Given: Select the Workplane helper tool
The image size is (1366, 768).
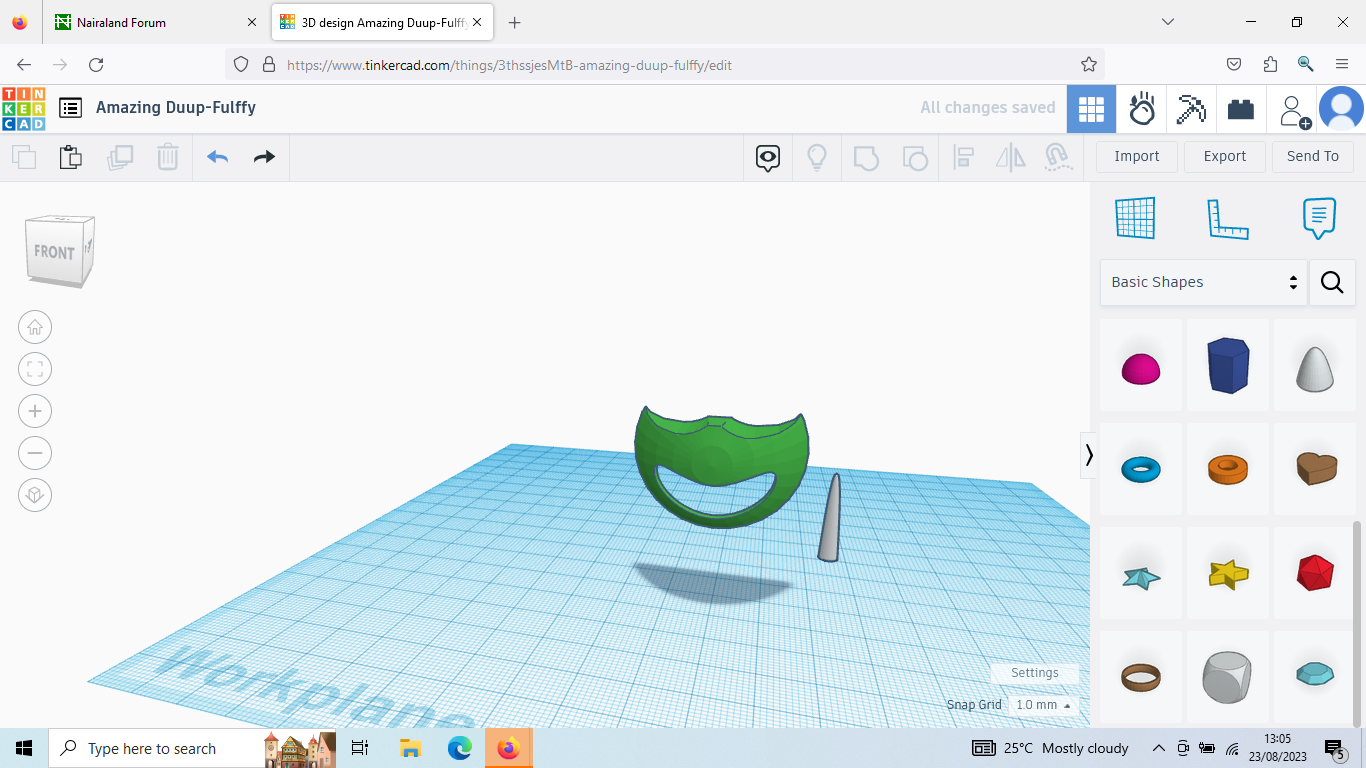Looking at the screenshot, I should coord(1134,218).
